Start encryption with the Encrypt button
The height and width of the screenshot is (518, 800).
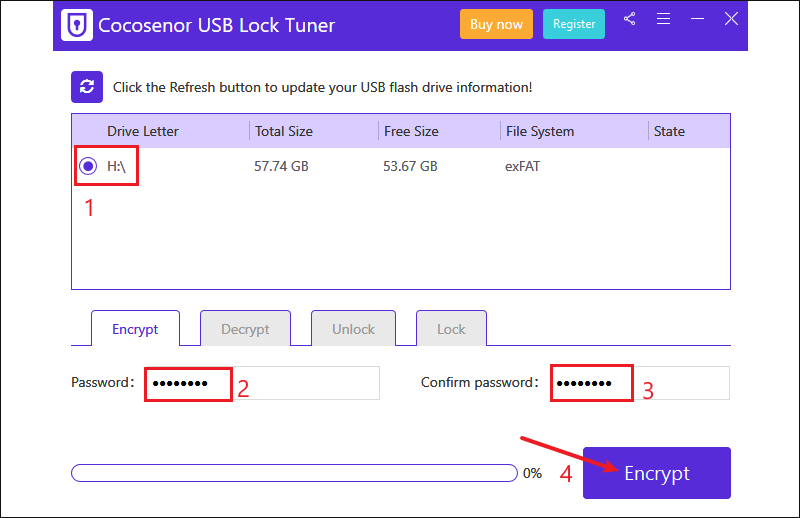point(657,473)
